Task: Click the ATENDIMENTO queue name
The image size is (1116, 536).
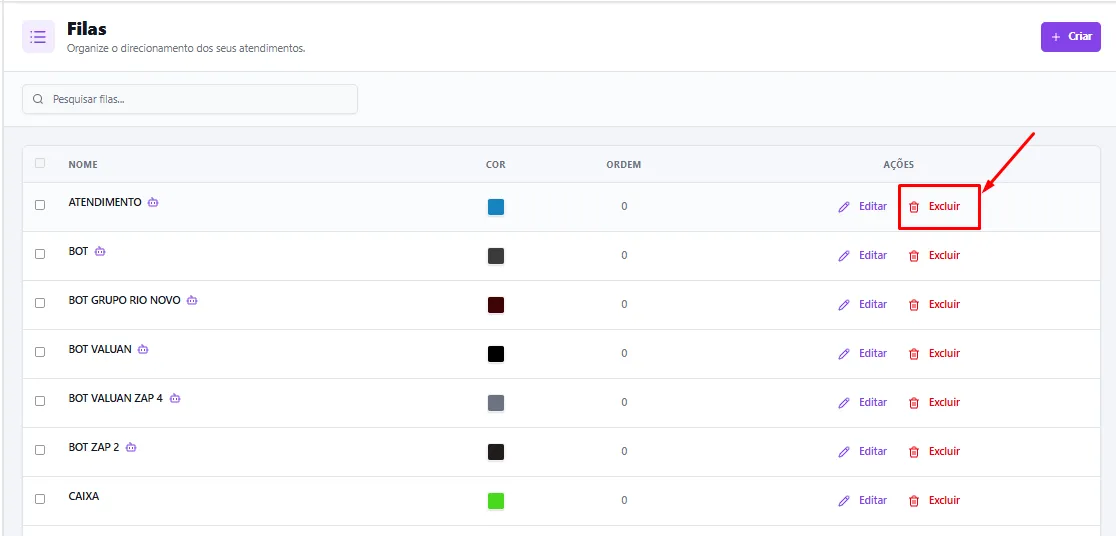Action: tap(105, 202)
